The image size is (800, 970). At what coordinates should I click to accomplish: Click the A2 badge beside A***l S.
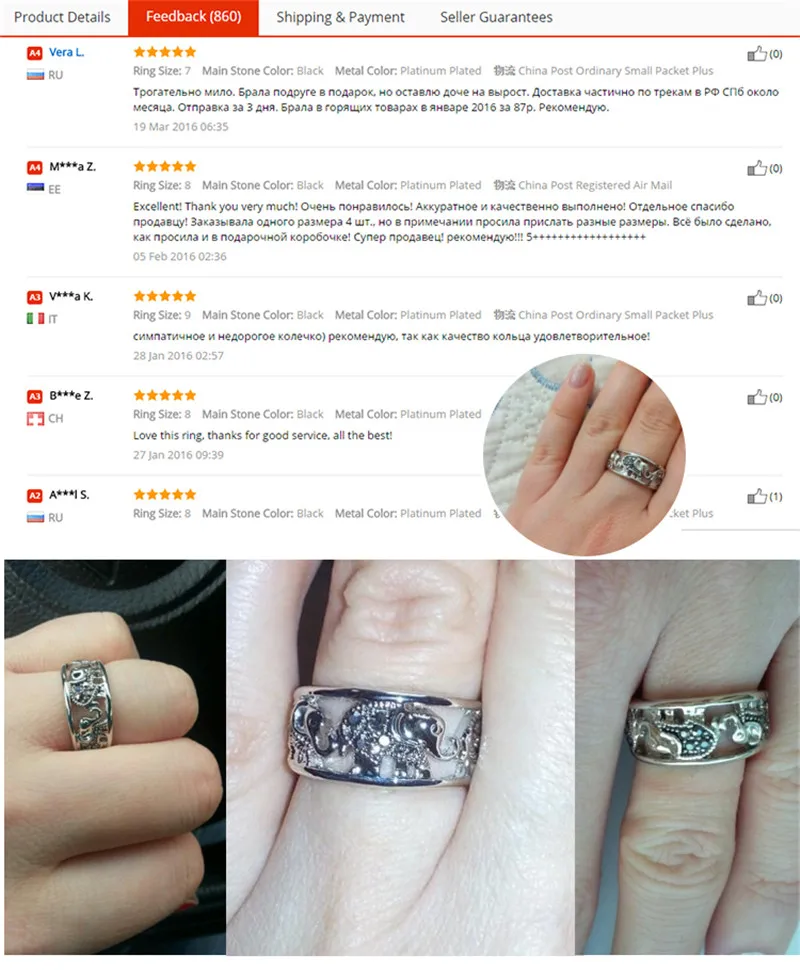[x=35, y=495]
